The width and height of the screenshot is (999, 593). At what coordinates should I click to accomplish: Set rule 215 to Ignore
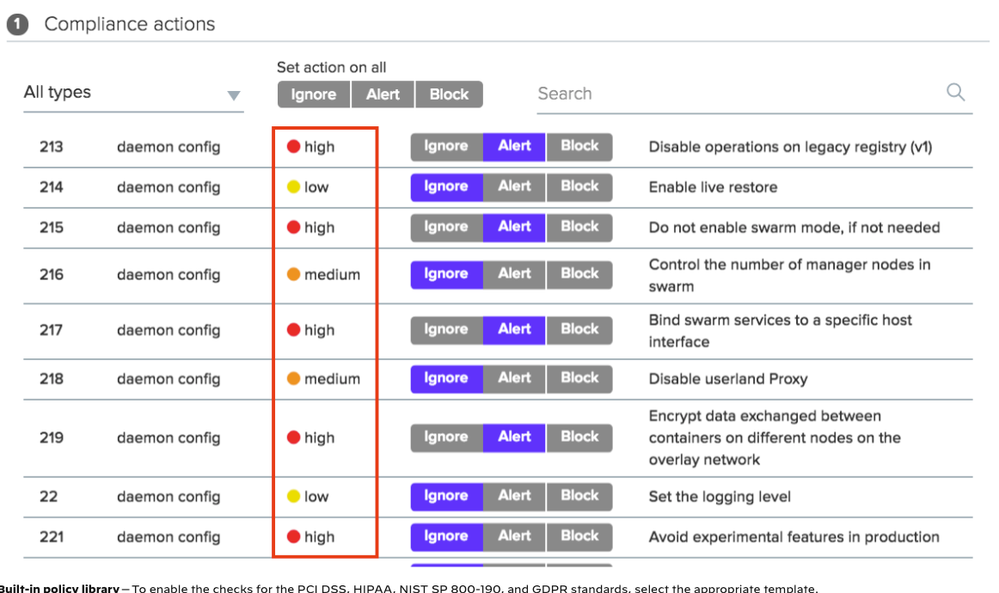point(446,227)
